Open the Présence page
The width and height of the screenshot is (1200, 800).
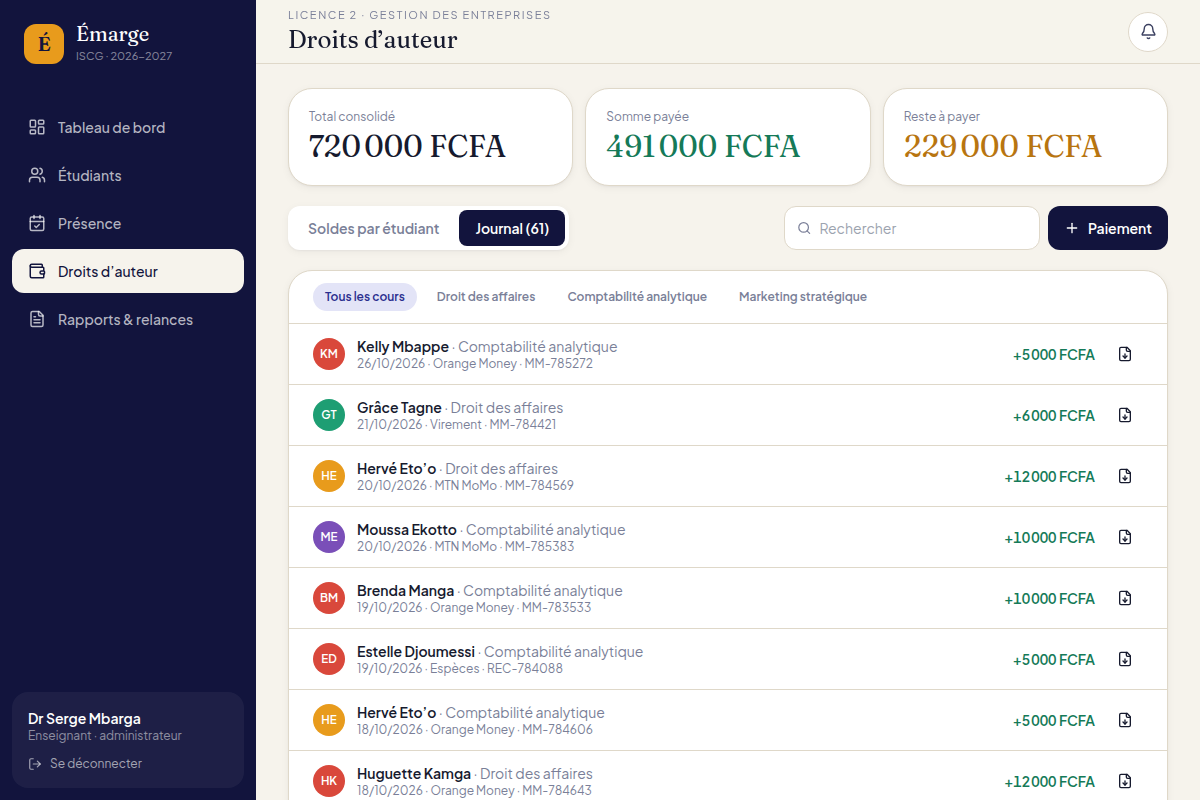click(128, 223)
